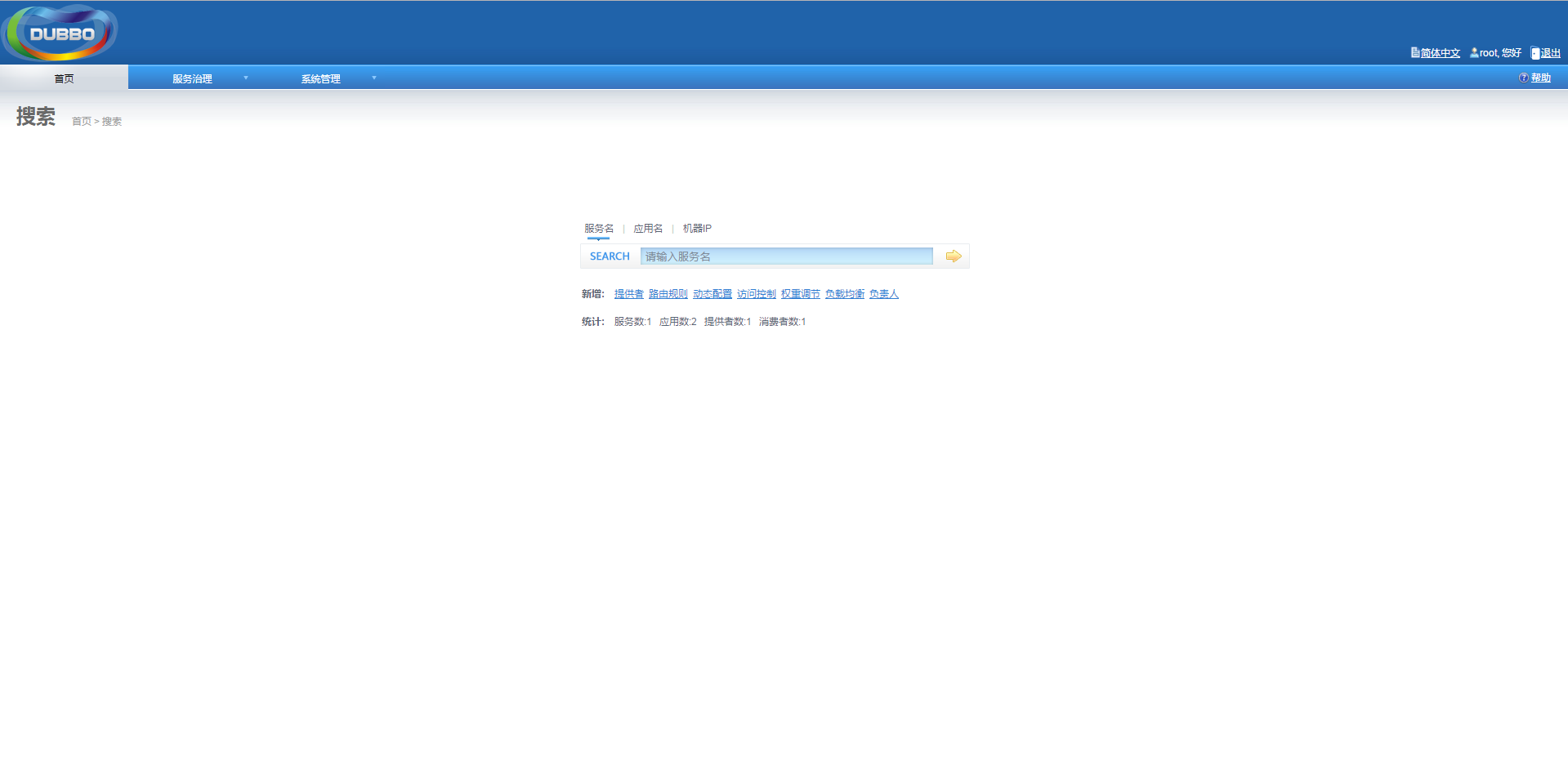Click the 服务数:1 statistic

click(x=632, y=322)
